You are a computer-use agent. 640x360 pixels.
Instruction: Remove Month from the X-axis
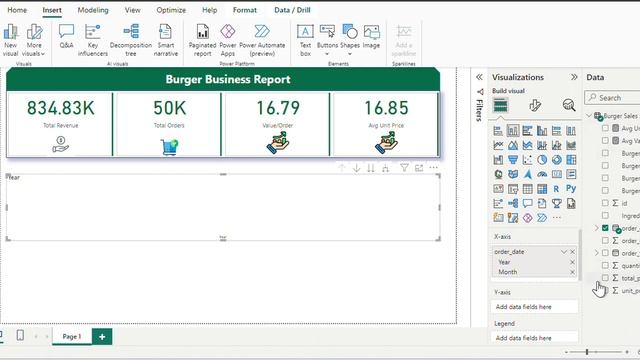pos(572,272)
